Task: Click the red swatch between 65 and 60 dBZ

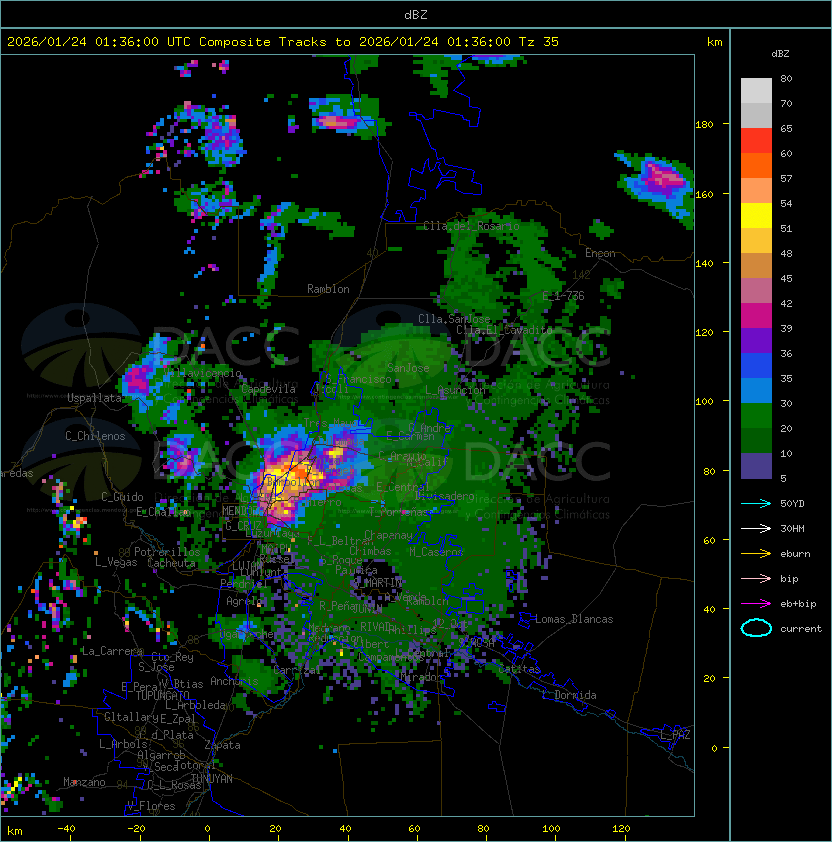Action: 756,141
